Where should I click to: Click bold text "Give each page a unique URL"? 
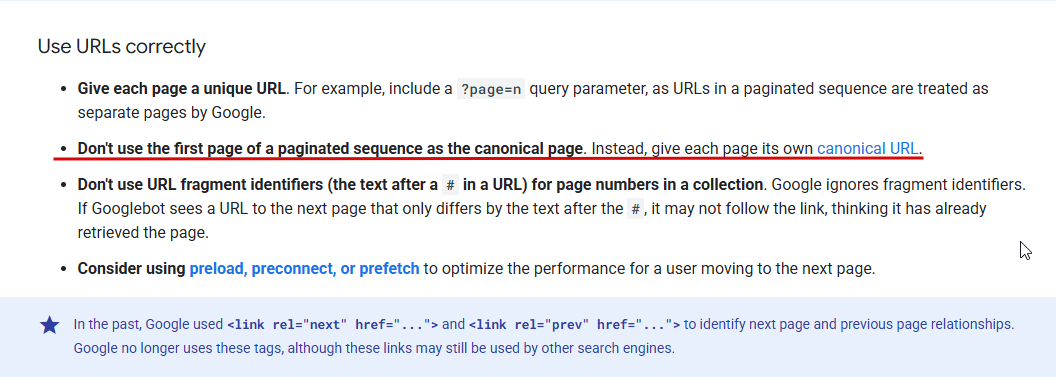(182, 88)
